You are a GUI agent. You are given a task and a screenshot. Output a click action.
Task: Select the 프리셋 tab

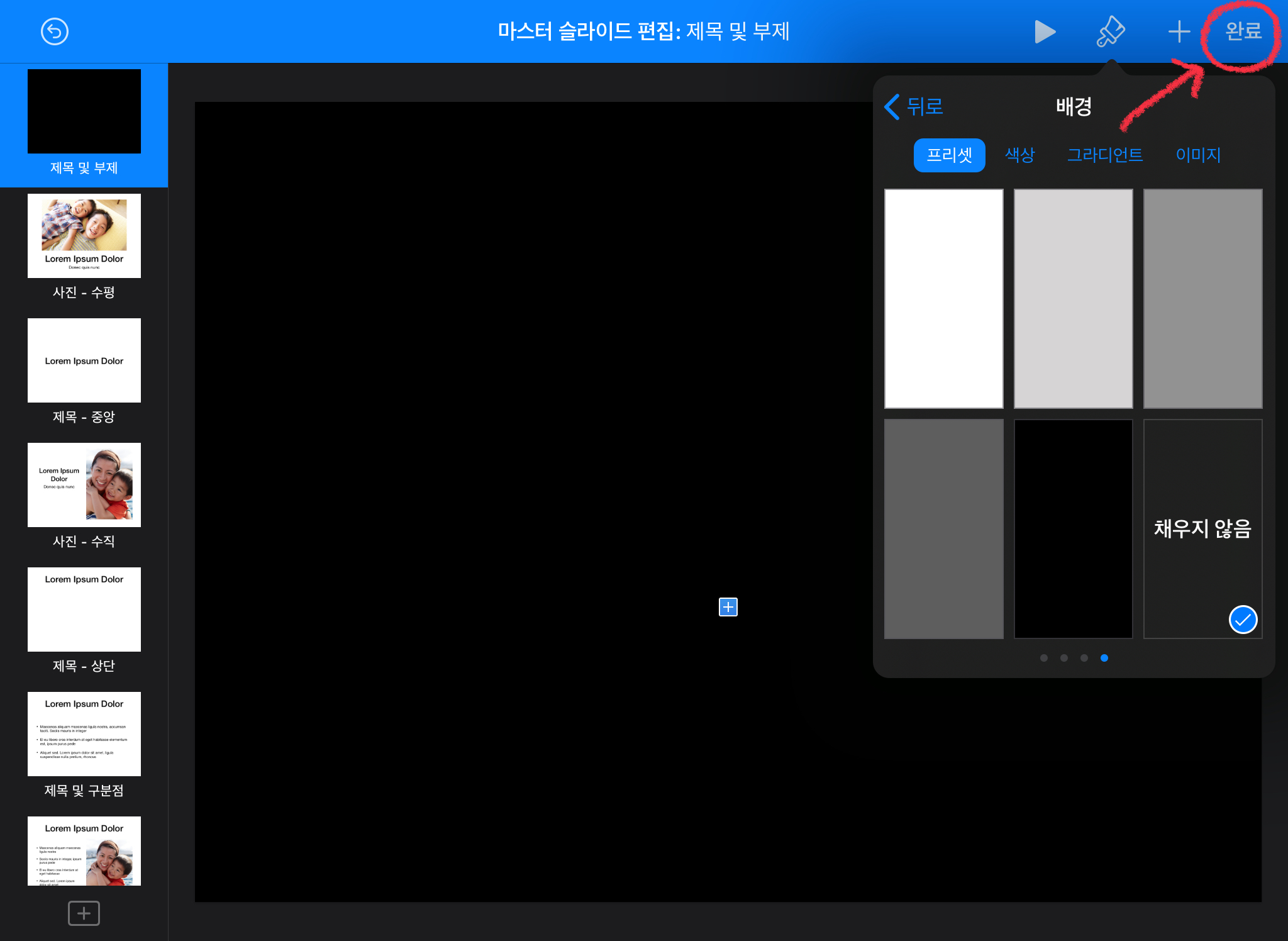pos(949,155)
